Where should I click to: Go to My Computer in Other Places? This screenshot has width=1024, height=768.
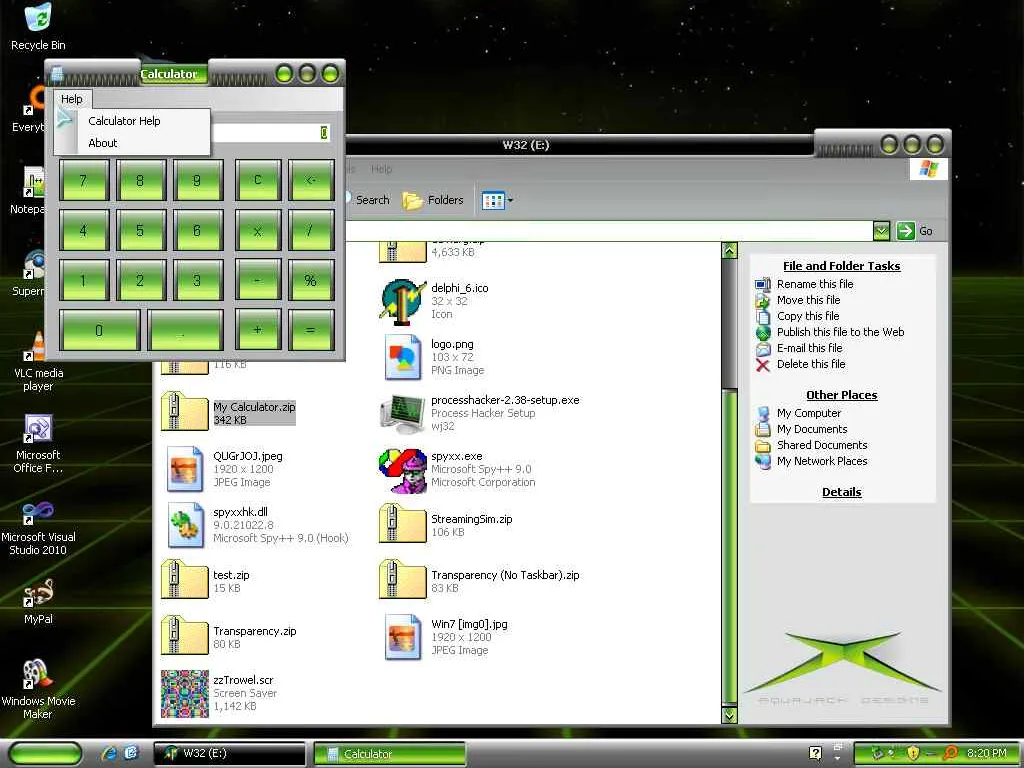click(x=808, y=413)
